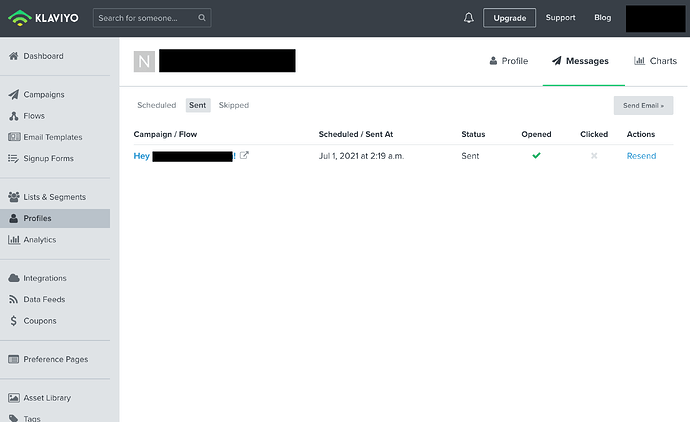Click the N profile avatar
This screenshot has width=690, height=422.
144,61
